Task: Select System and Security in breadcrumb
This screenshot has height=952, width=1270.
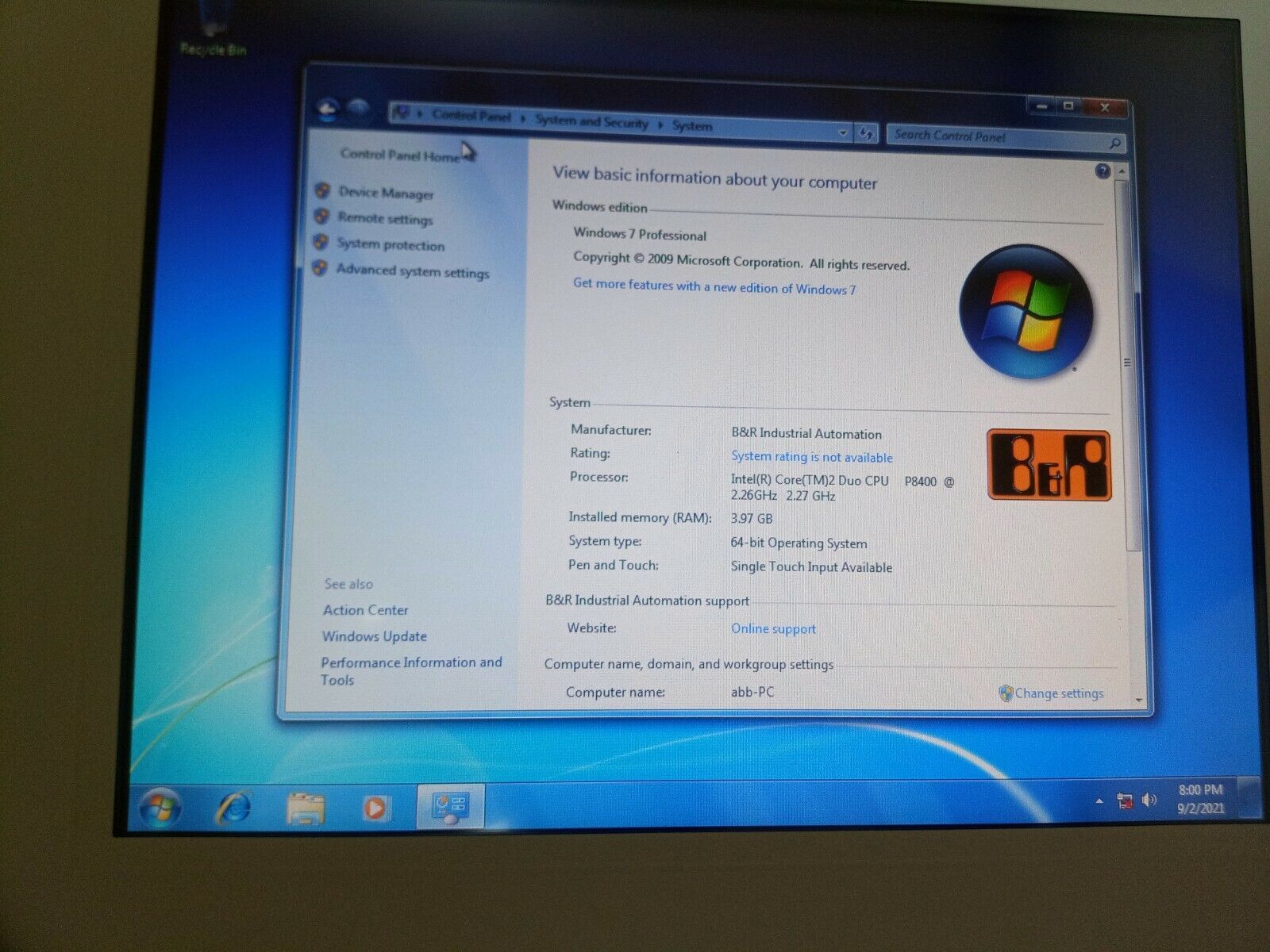Action: (x=592, y=121)
